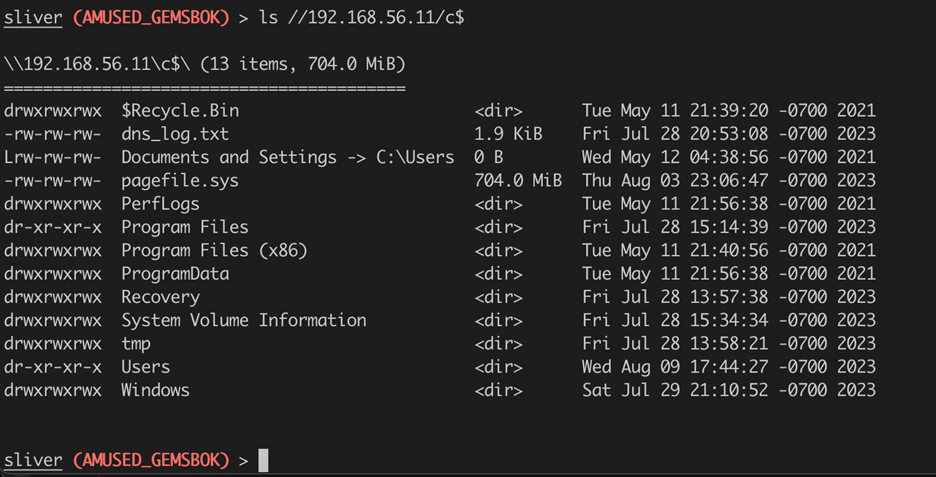Click the Program Files directory entry
The image size is (936, 477).
click(185, 227)
